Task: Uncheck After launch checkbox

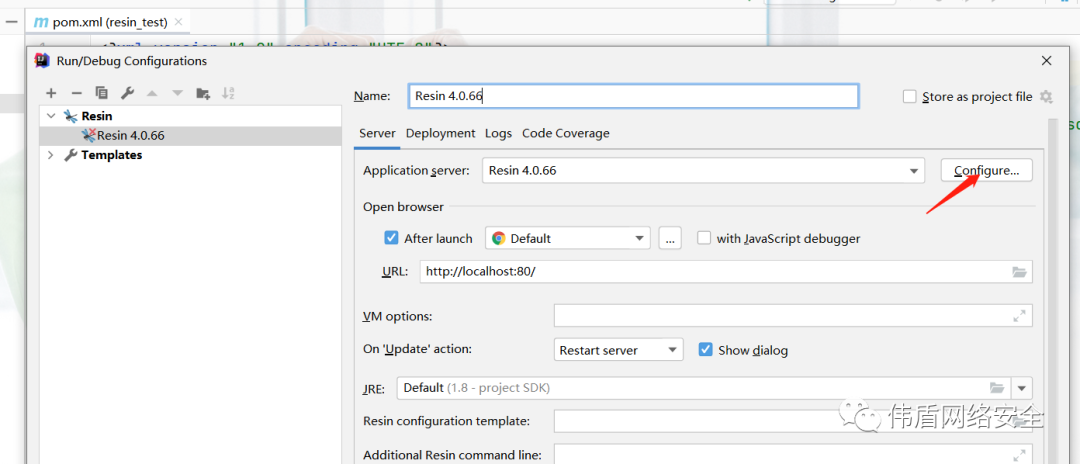Action: (x=391, y=238)
